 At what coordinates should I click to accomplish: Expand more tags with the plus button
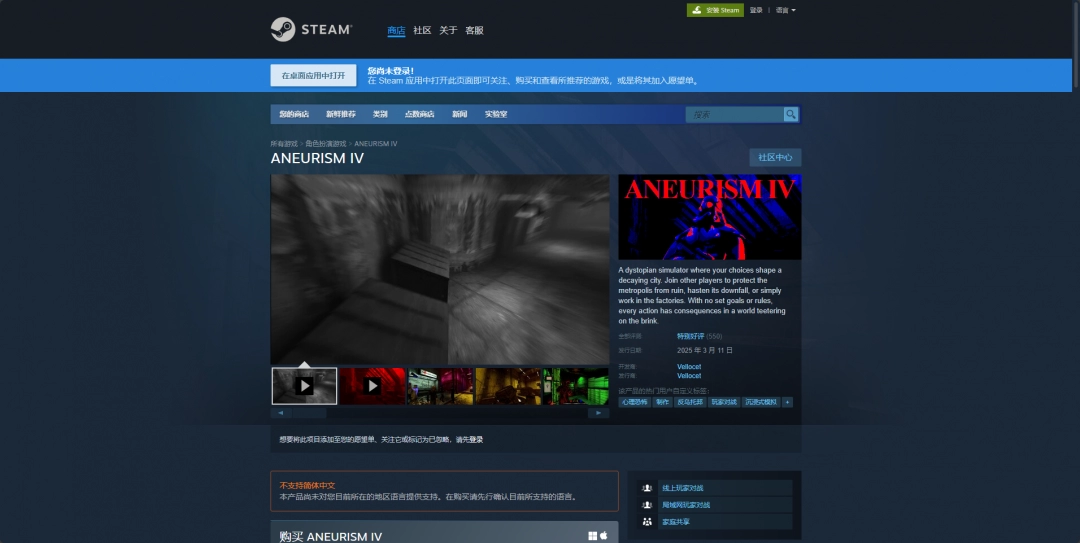pyautogui.click(x=788, y=402)
